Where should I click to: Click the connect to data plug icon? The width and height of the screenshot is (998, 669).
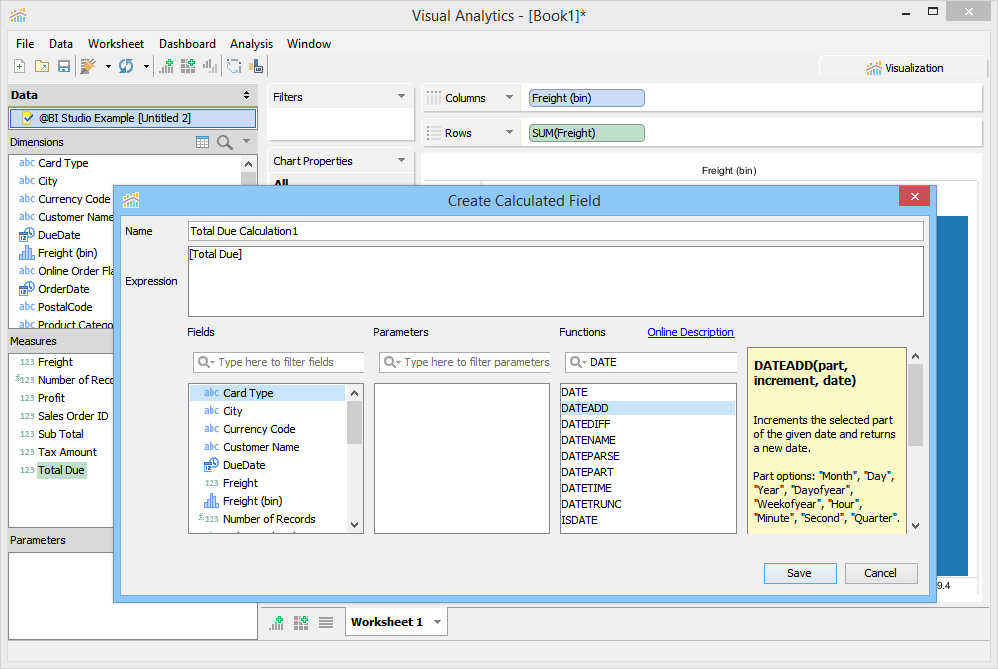pyautogui.click(x=89, y=67)
